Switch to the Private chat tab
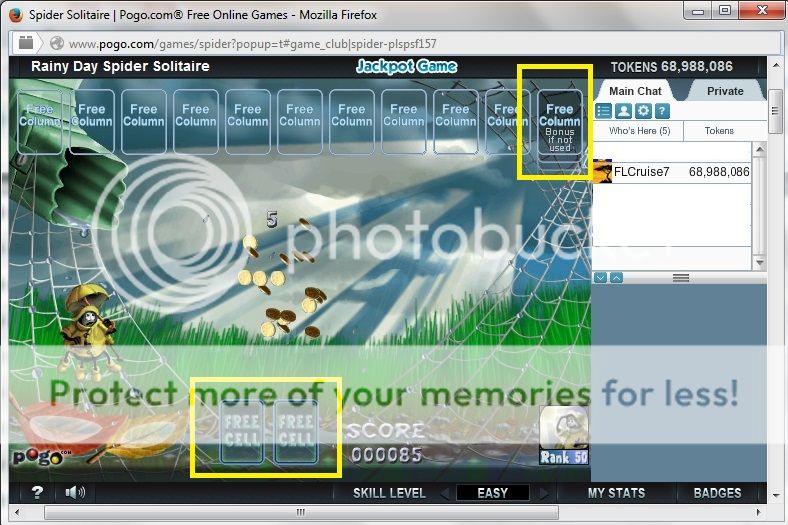 [x=725, y=91]
